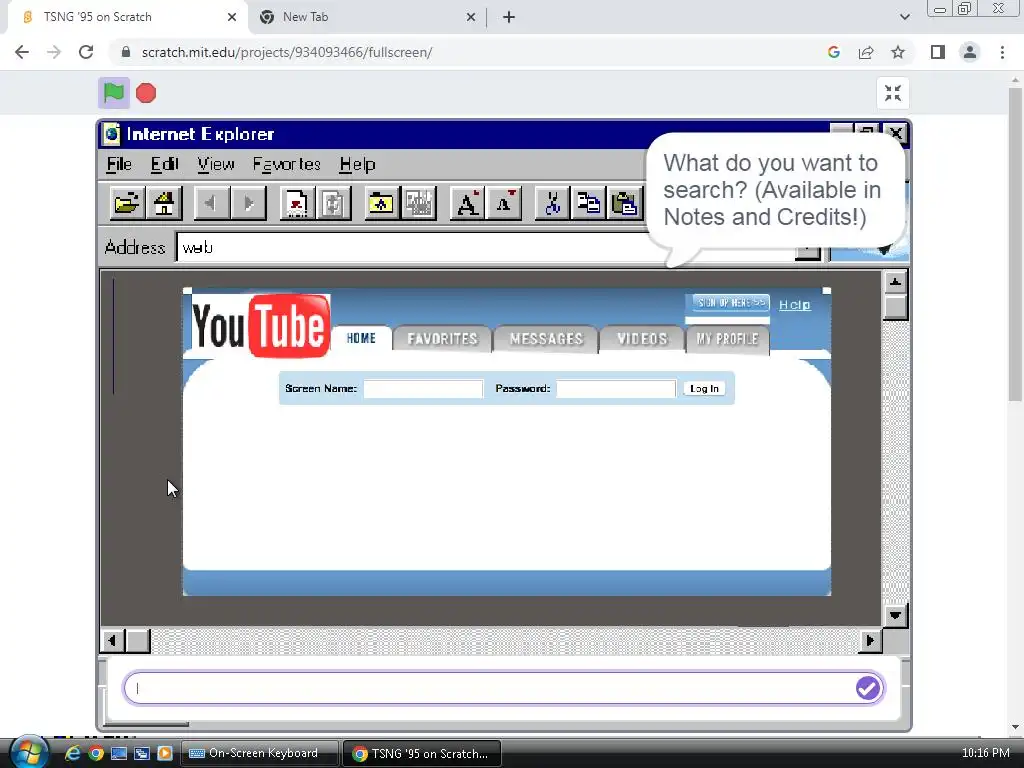
Task: Submit answer with the purple checkmark
Action: click(868, 688)
